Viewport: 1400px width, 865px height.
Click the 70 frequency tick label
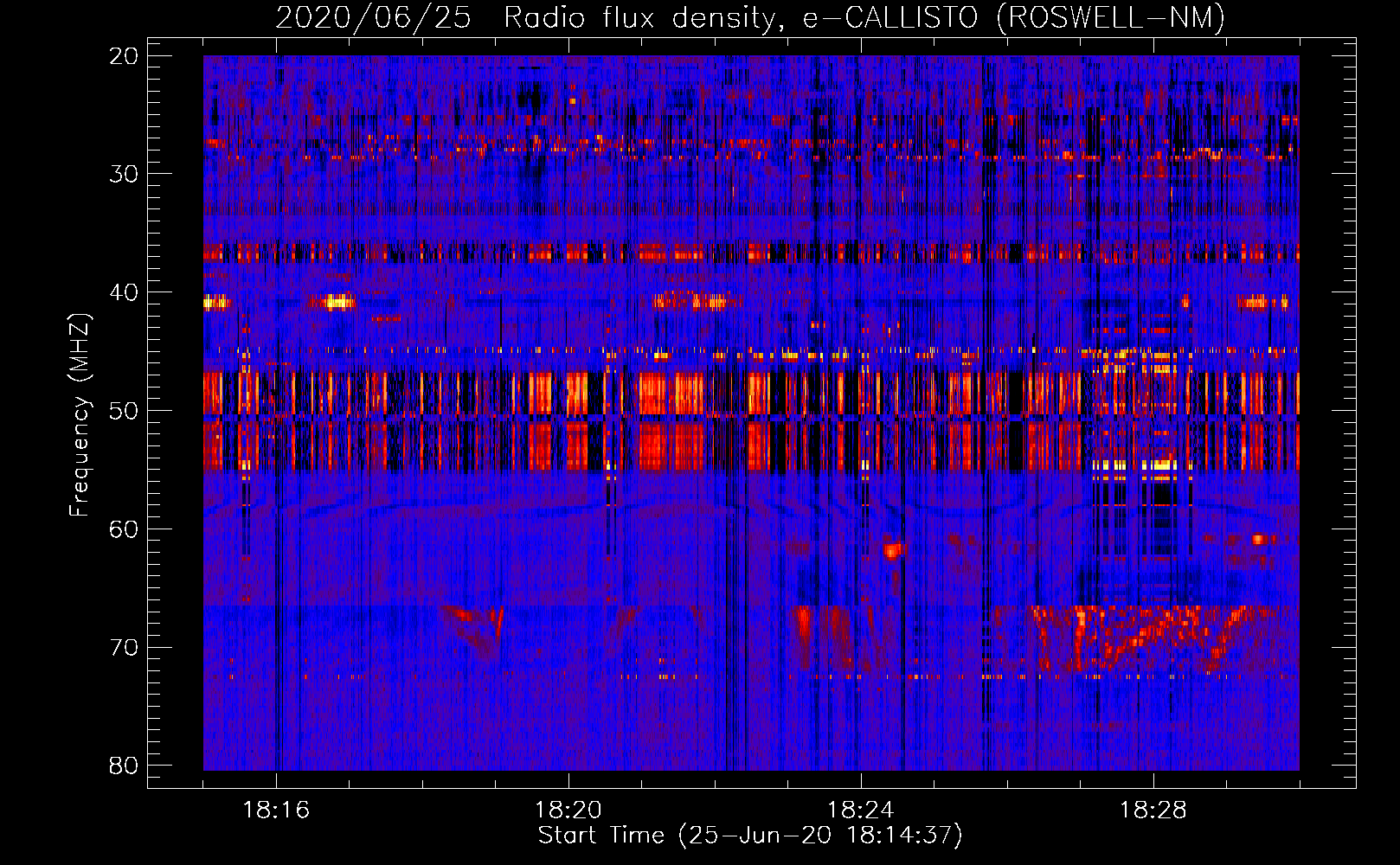[x=125, y=648]
